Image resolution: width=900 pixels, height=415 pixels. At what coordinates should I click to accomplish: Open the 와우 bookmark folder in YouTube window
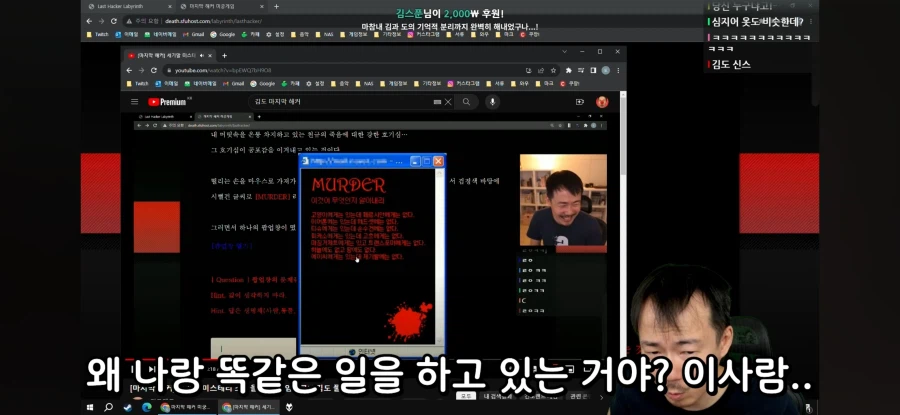pyautogui.click(x=519, y=83)
